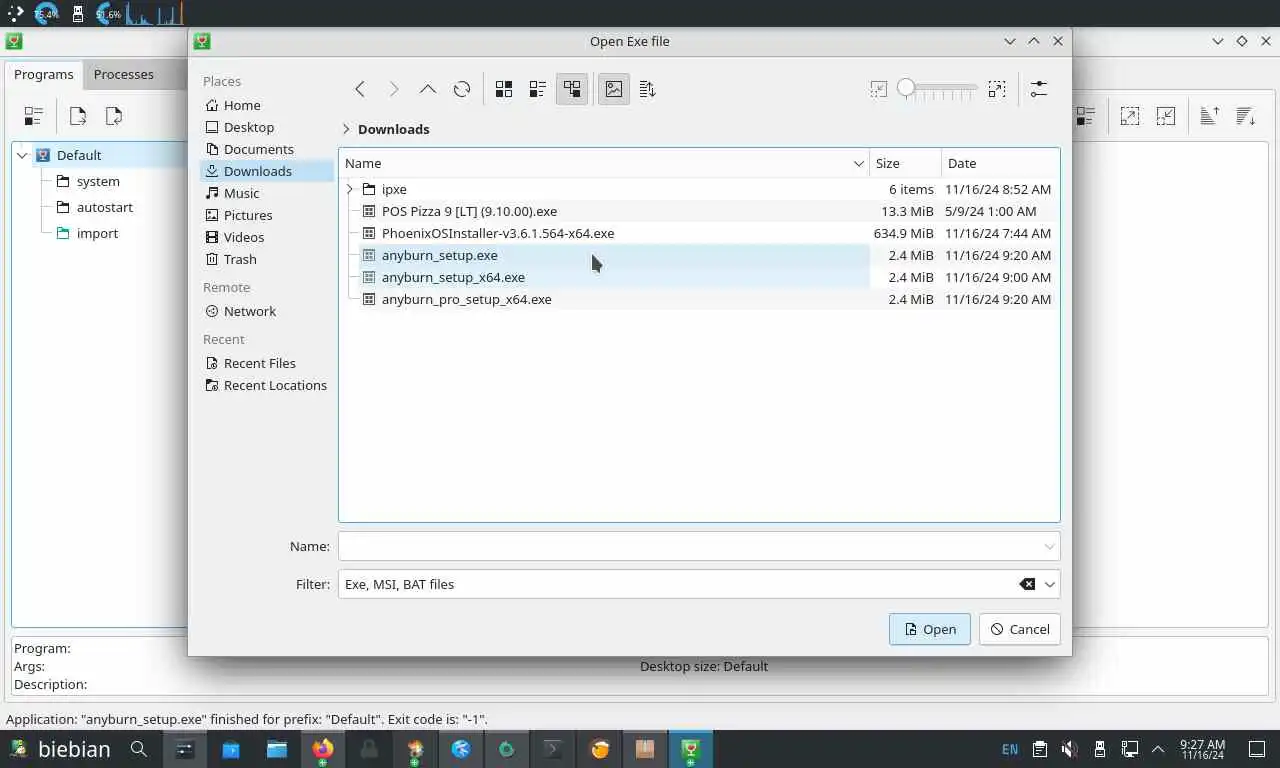The width and height of the screenshot is (1280, 768).
Task: Select Pictures in Places
Action: click(267, 215)
